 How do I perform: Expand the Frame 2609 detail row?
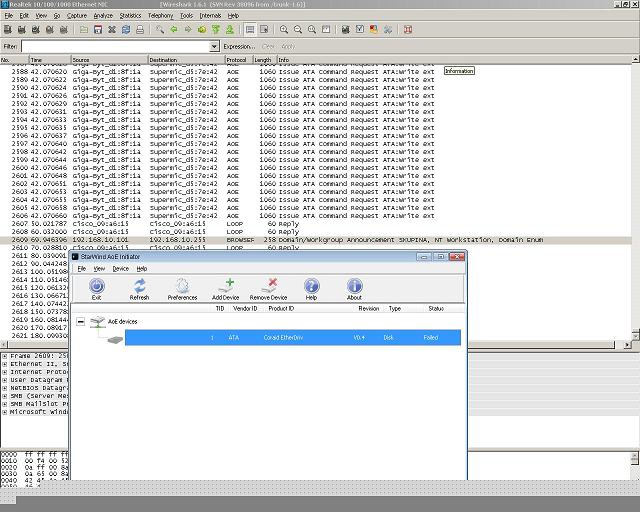pos(4,356)
